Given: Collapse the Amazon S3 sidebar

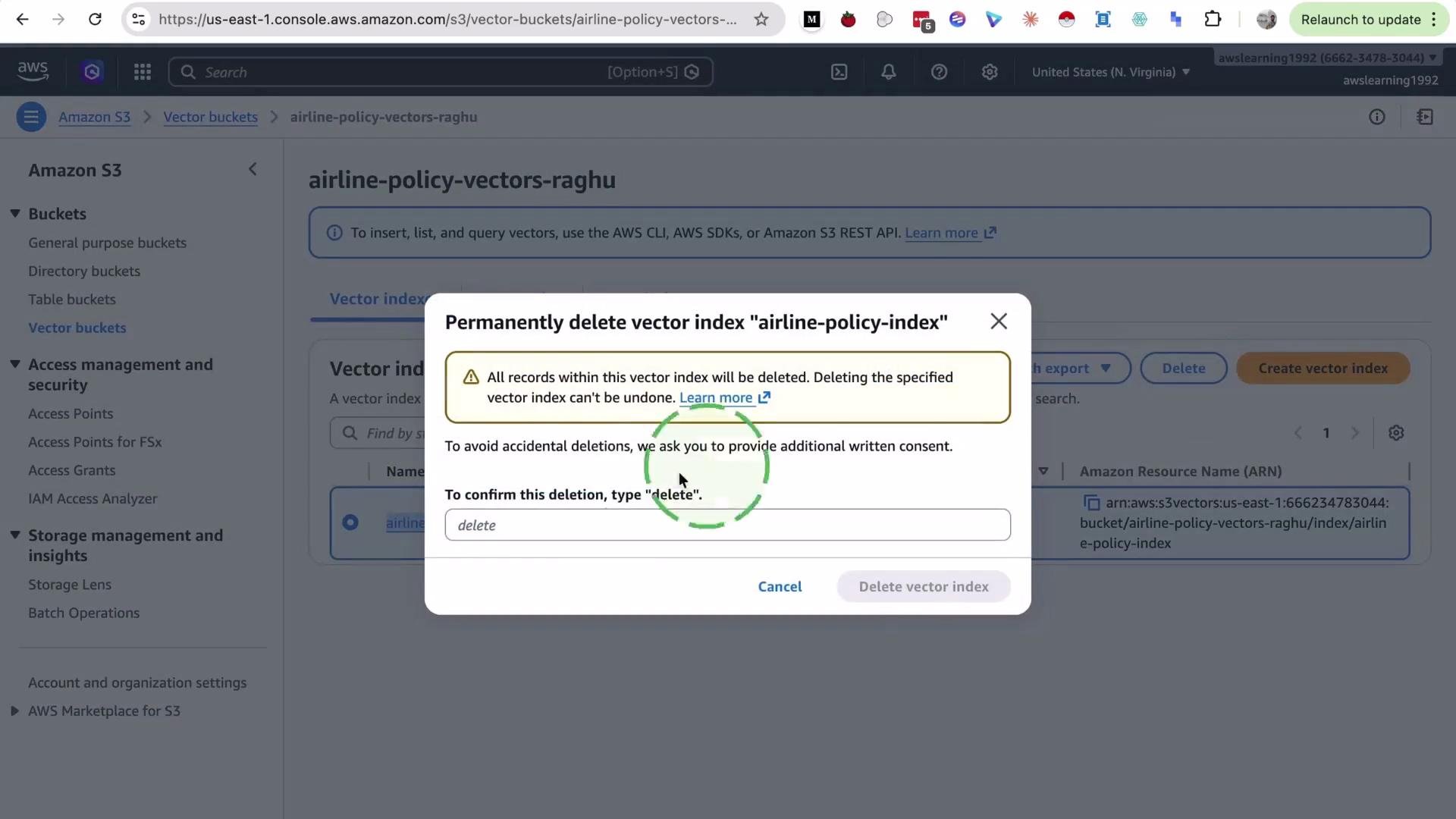Looking at the screenshot, I should [x=253, y=169].
